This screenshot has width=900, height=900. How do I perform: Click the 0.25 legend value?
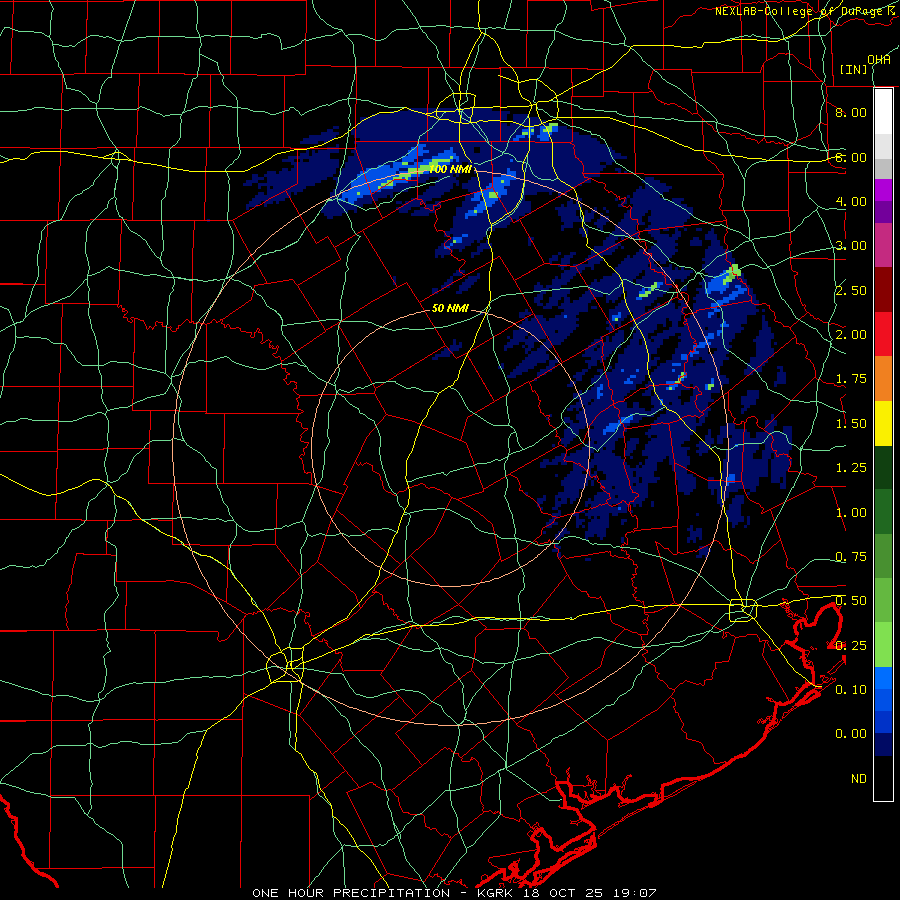pyautogui.click(x=851, y=646)
